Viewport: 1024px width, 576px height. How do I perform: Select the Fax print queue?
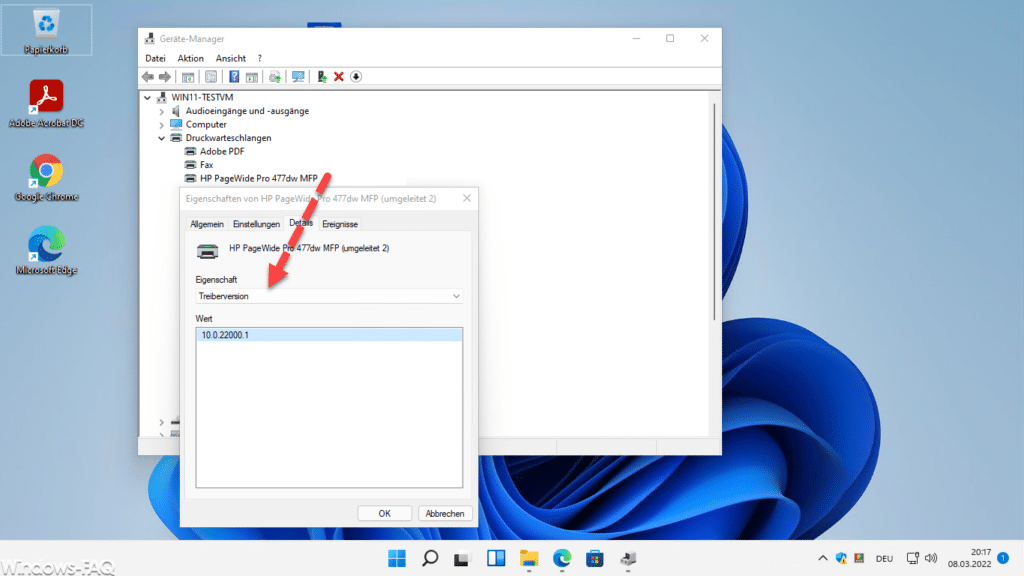[206, 165]
